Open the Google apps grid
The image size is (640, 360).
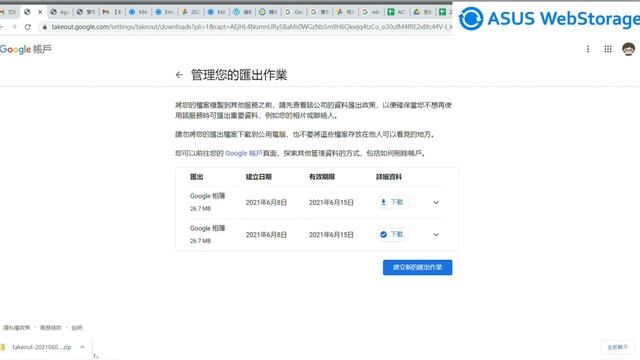pyautogui.click(x=608, y=49)
